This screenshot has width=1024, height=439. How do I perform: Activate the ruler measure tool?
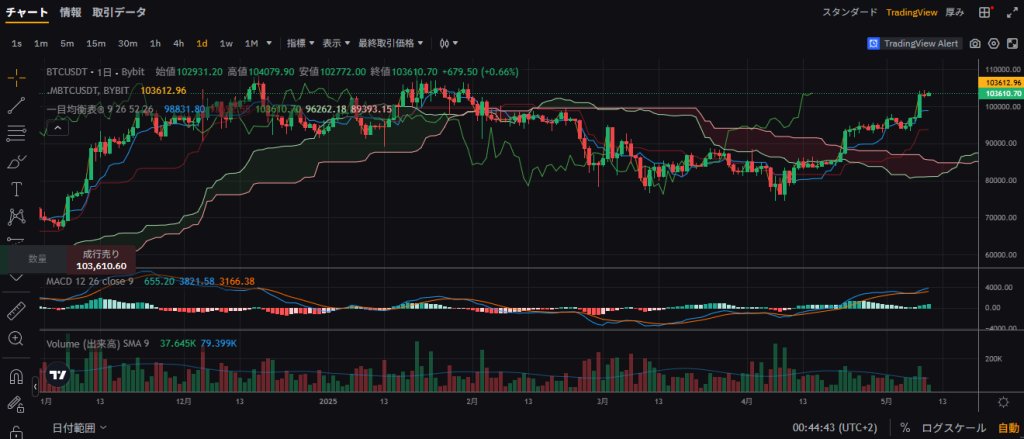point(16,310)
